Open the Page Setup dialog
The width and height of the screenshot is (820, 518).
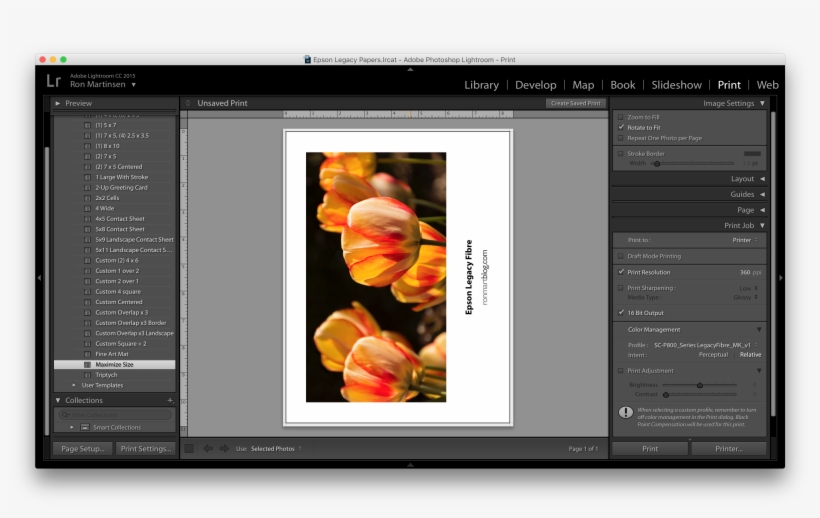[x=83, y=448]
